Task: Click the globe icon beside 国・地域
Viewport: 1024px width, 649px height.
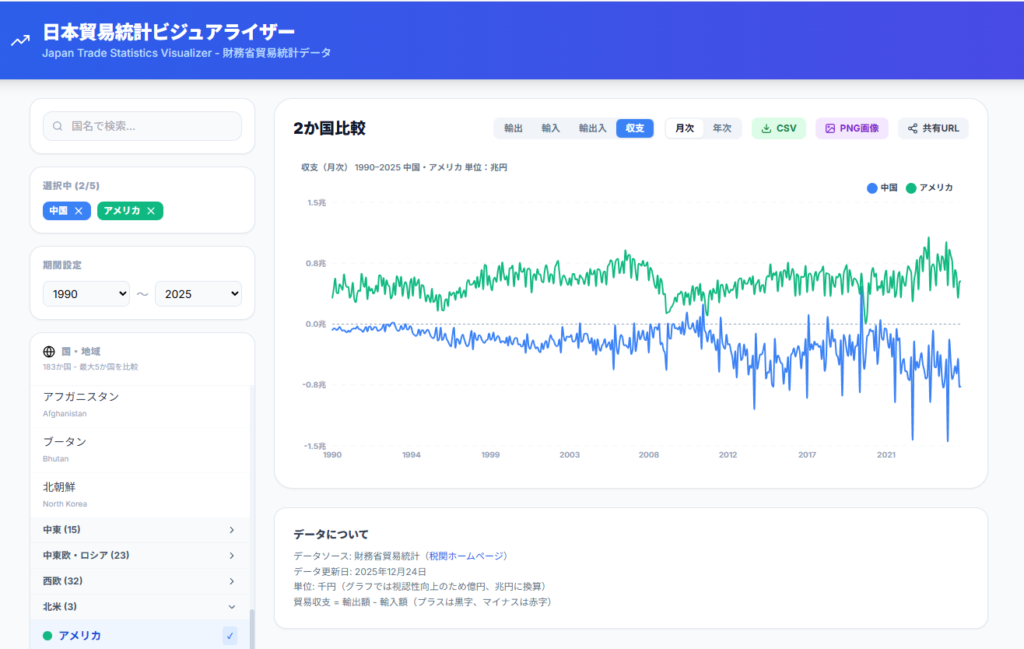Action: pyautogui.click(x=49, y=352)
